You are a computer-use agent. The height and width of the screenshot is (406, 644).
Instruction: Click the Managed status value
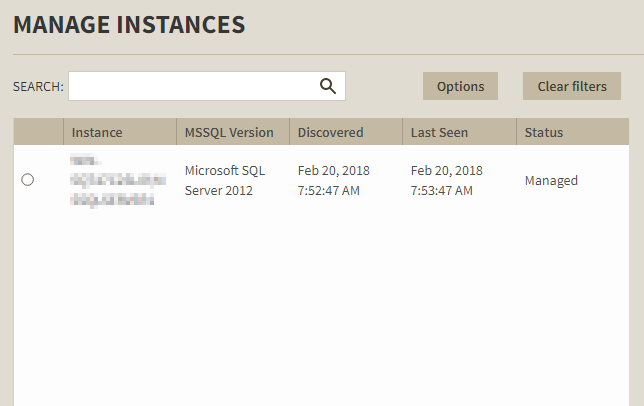[551, 181]
